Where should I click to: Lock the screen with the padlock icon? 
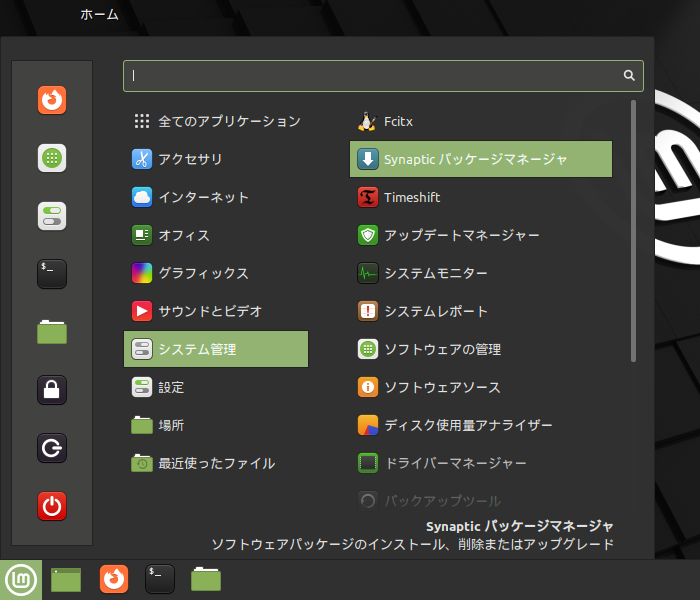coord(52,390)
